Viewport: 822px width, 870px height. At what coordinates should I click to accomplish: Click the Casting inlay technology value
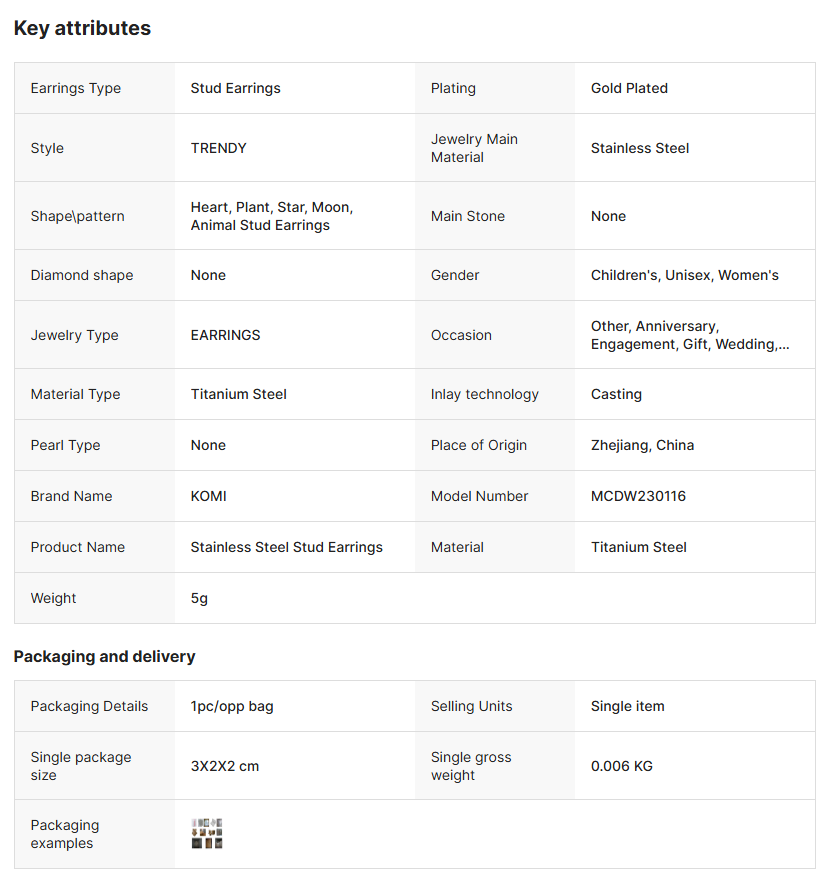pyautogui.click(x=616, y=394)
